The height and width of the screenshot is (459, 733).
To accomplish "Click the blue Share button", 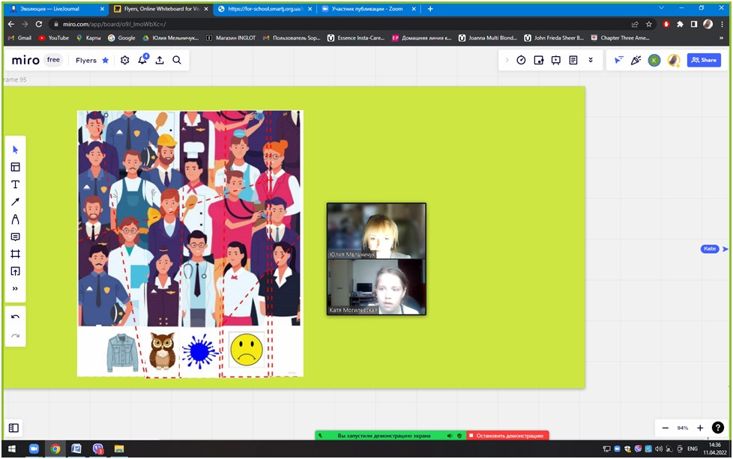I will (x=704, y=60).
